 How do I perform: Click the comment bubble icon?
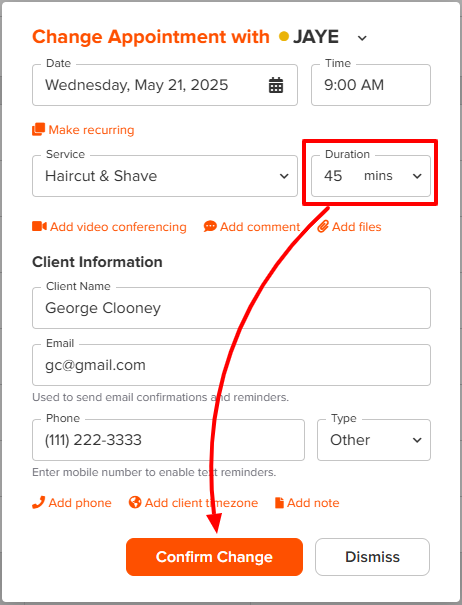point(210,226)
